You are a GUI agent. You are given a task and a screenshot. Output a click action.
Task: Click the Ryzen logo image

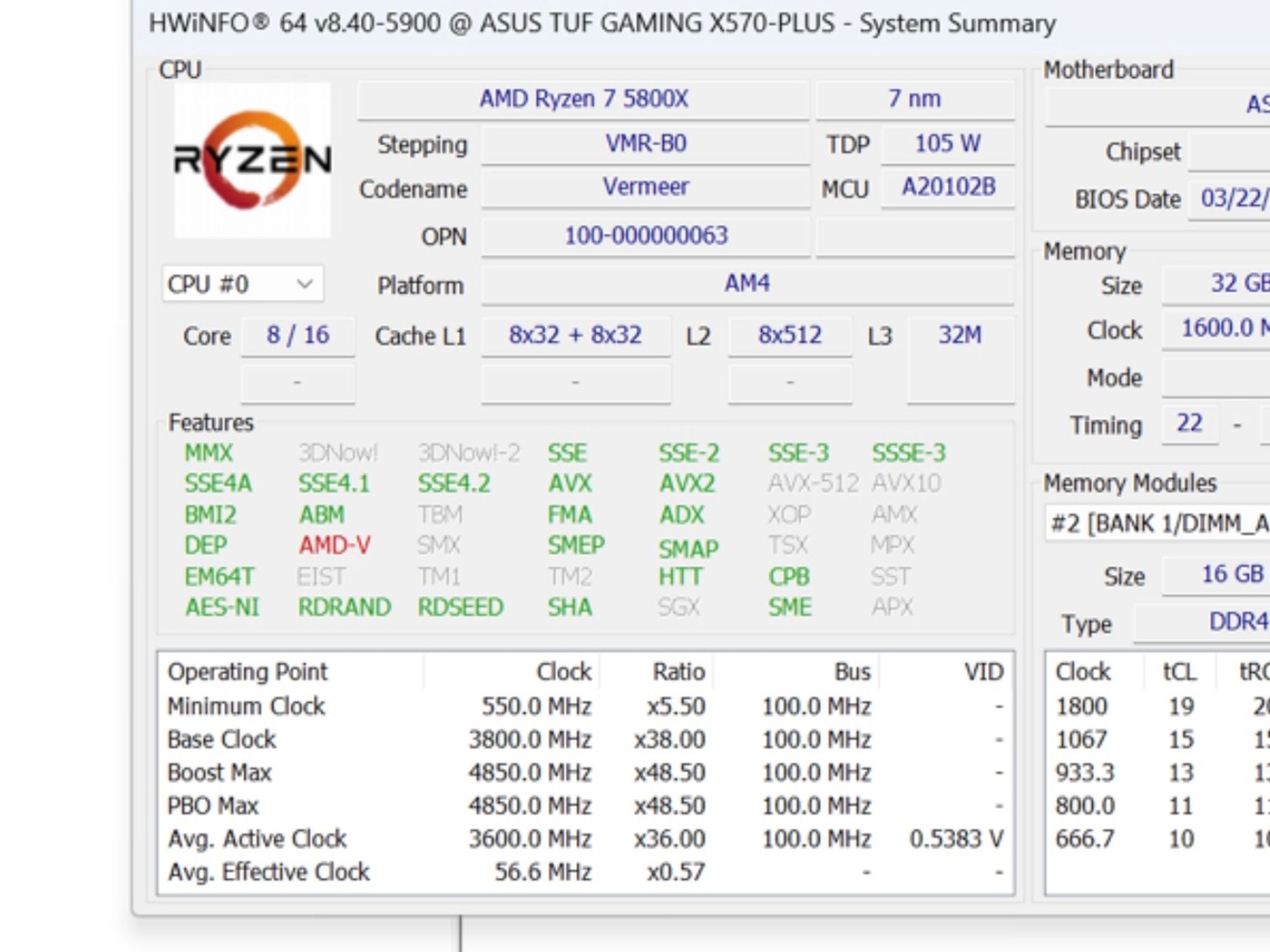point(252,161)
